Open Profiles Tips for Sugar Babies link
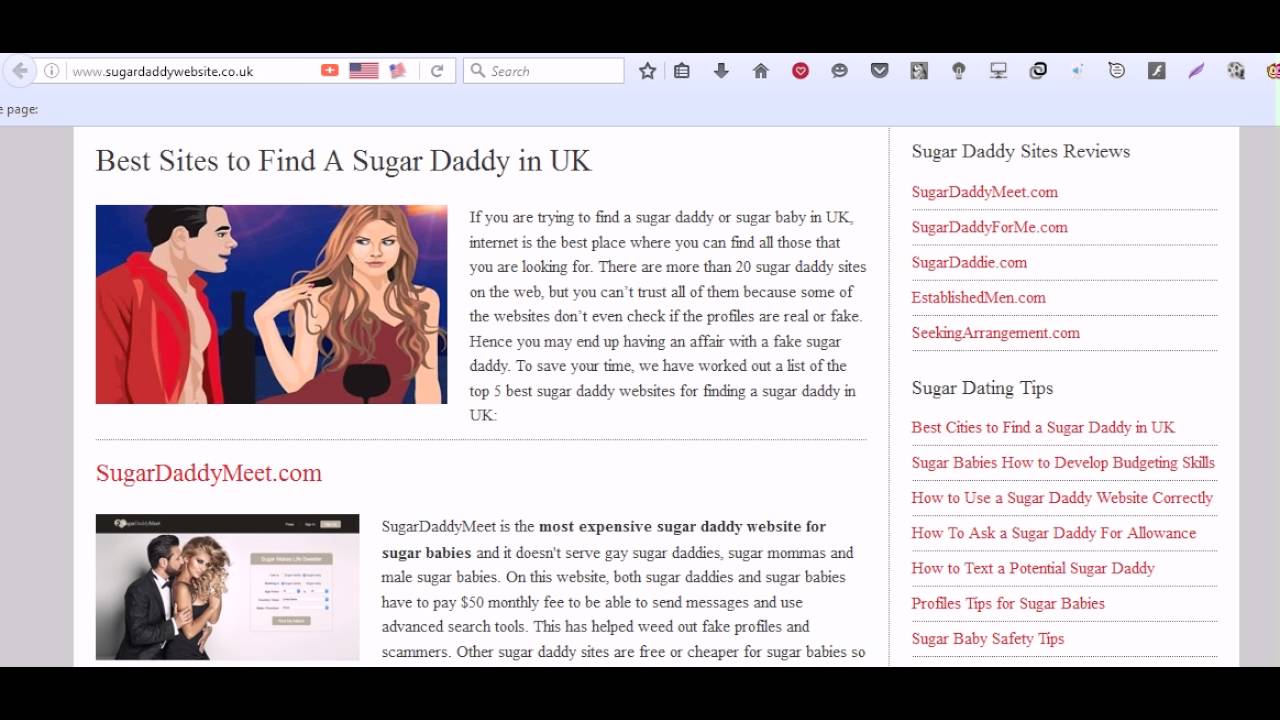This screenshot has height=720, width=1280. pos(1008,604)
